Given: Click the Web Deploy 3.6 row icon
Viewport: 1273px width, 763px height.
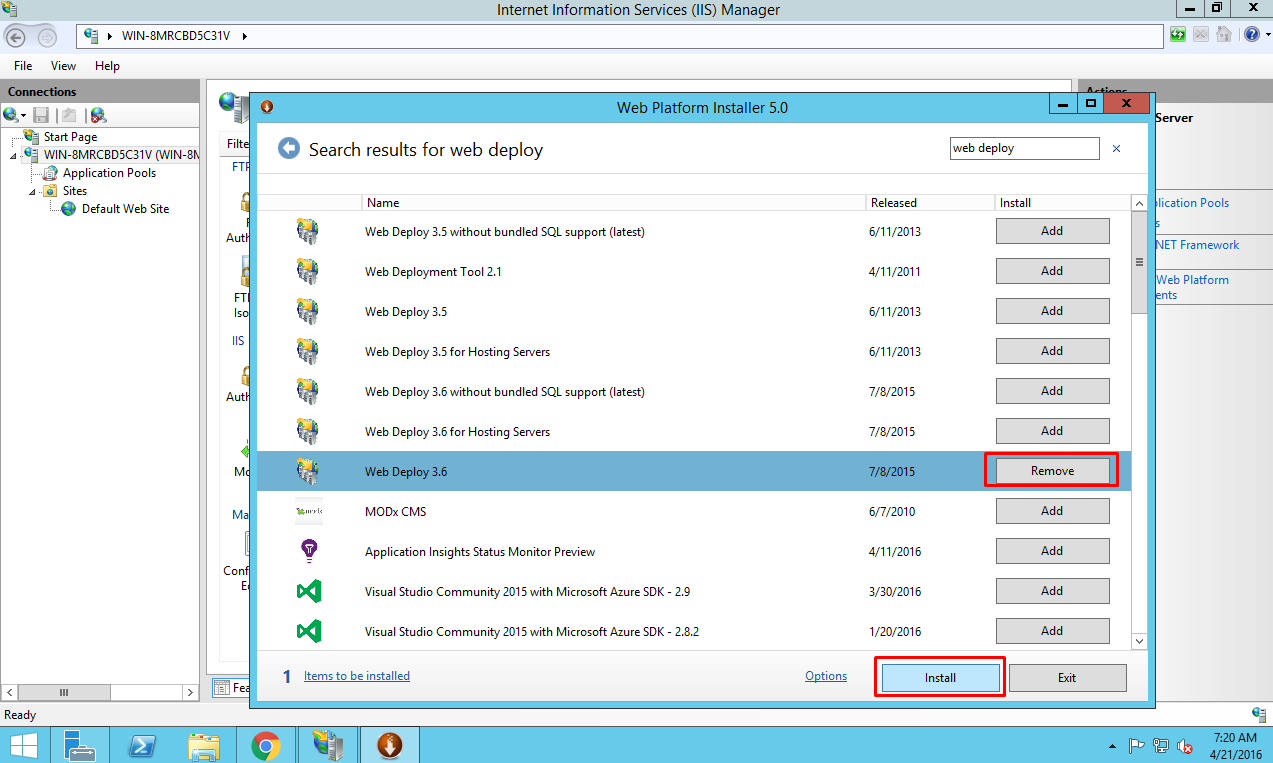Looking at the screenshot, I should tap(307, 471).
